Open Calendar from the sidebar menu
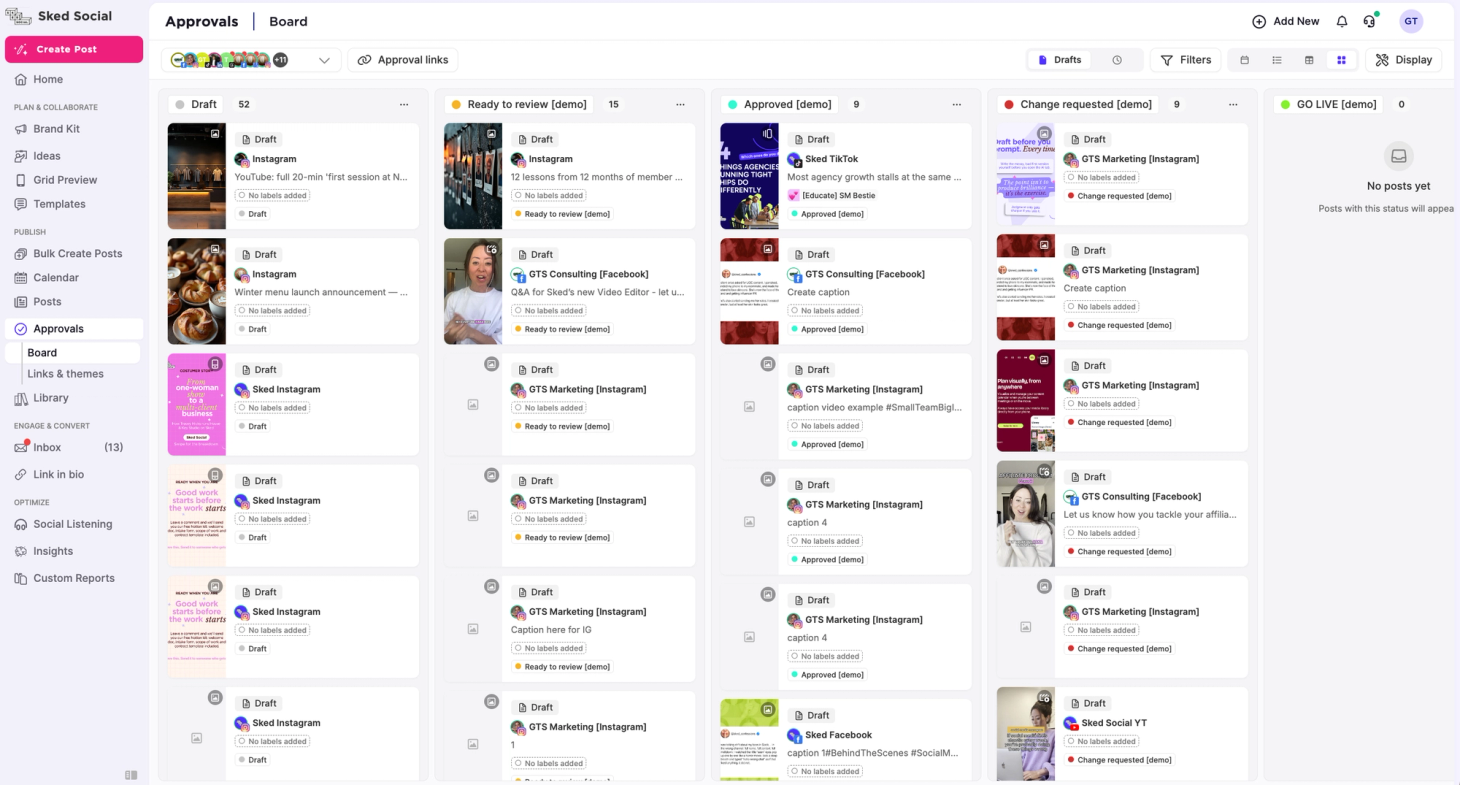 click(x=56, y=278)
